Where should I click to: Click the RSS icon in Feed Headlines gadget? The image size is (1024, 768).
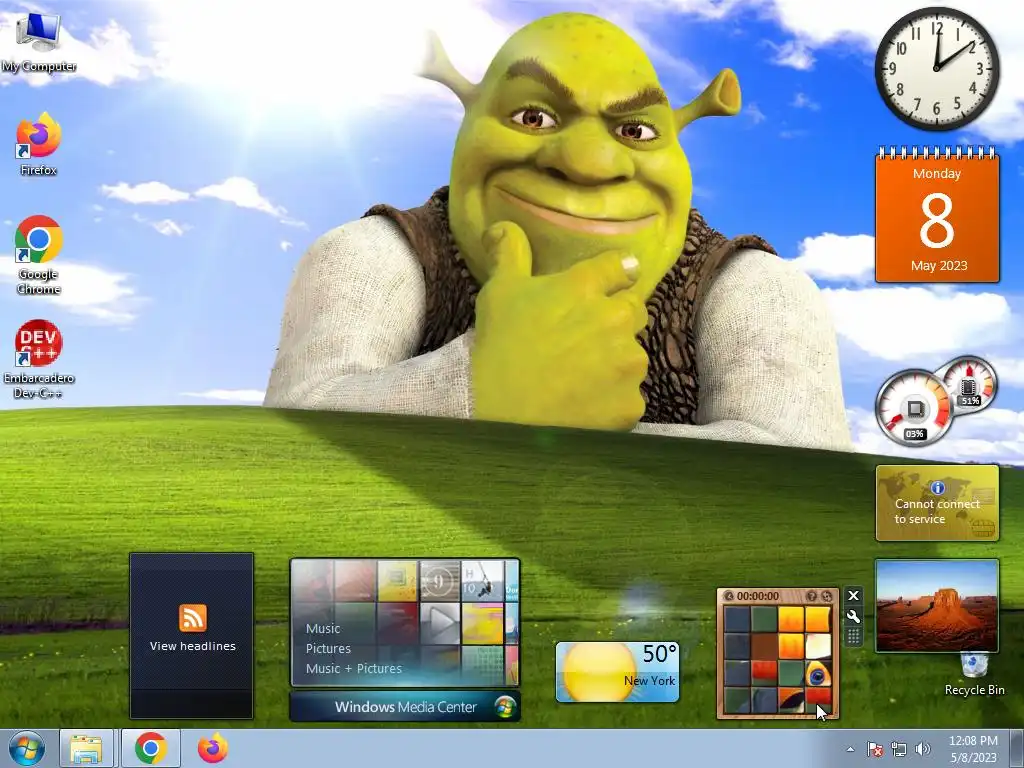(x=193, y=618)
